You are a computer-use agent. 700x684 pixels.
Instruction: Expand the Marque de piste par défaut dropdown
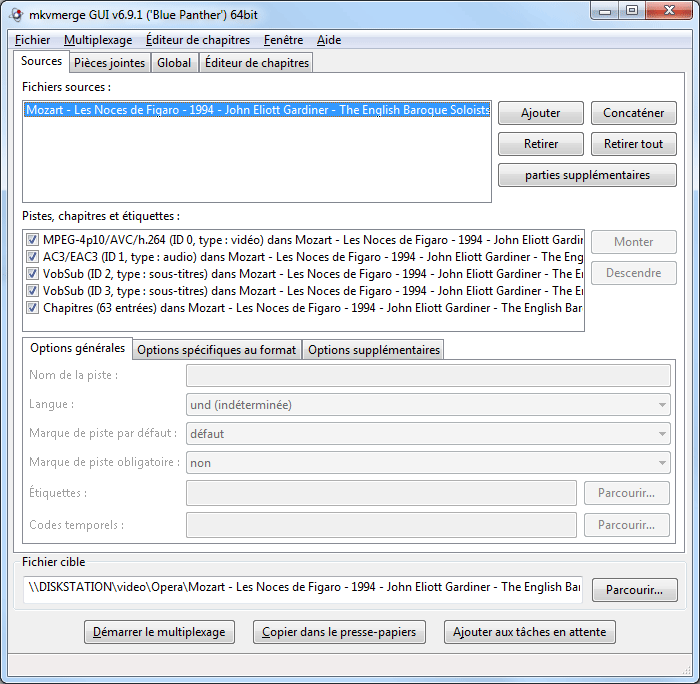click(428, 434)
